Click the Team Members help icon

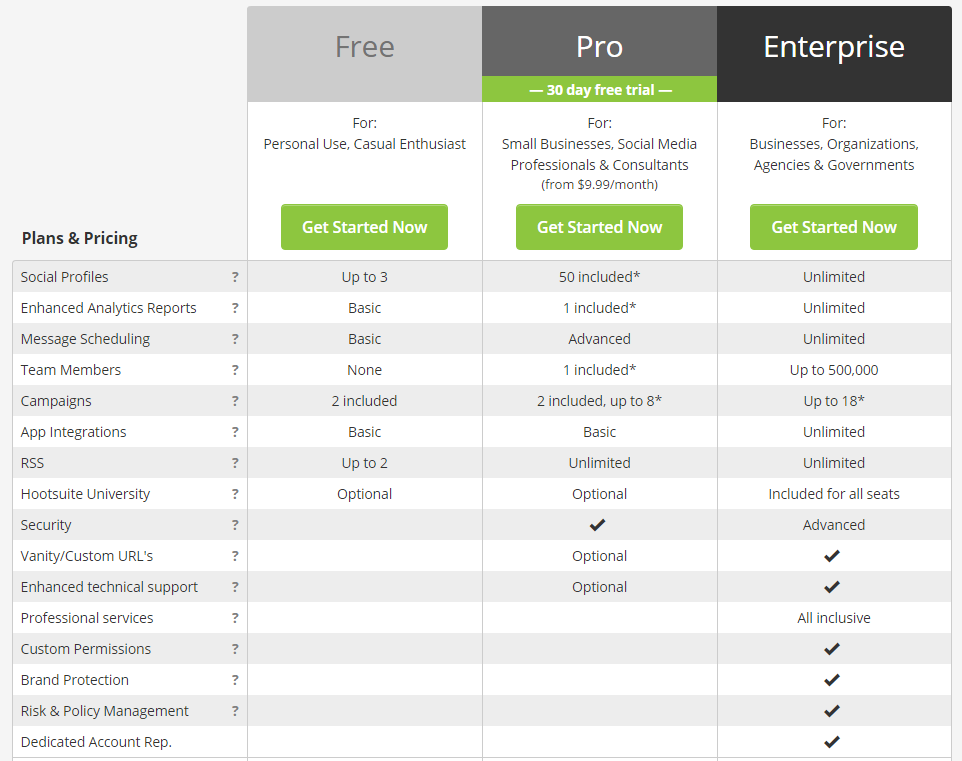tap(235, 370)
